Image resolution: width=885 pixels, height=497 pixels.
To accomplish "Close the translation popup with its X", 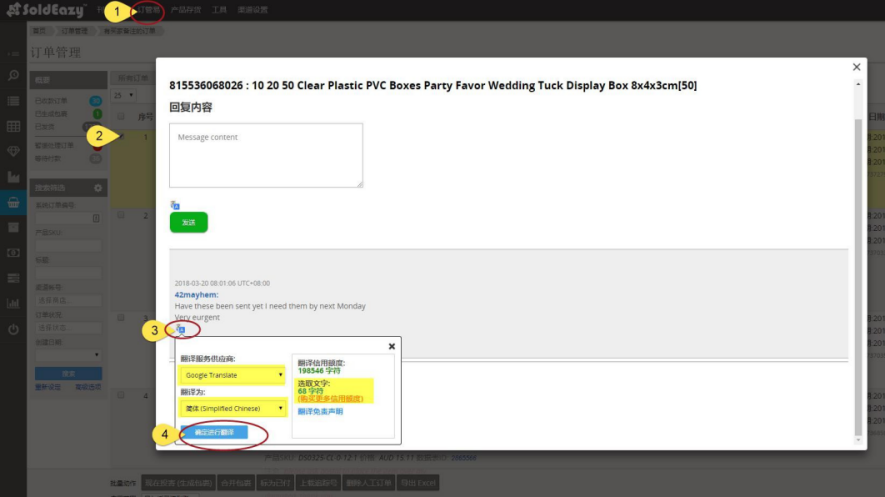I will [x=392, y=346].
